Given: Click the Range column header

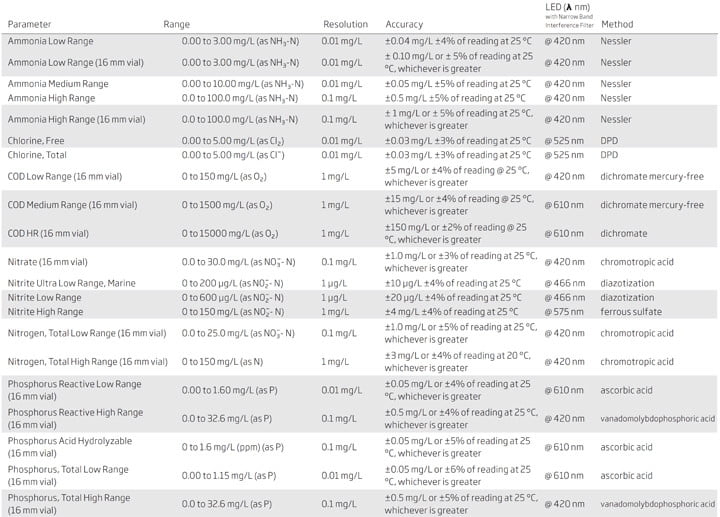Looking at the screenshot, I should 176,24.
